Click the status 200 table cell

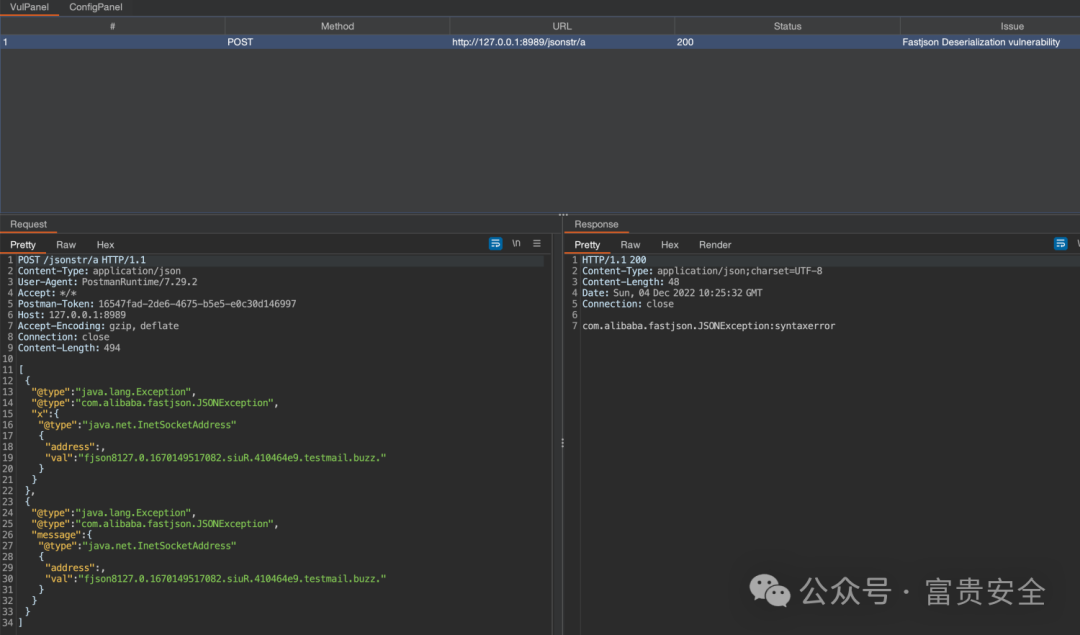click(x=787, y=42)
